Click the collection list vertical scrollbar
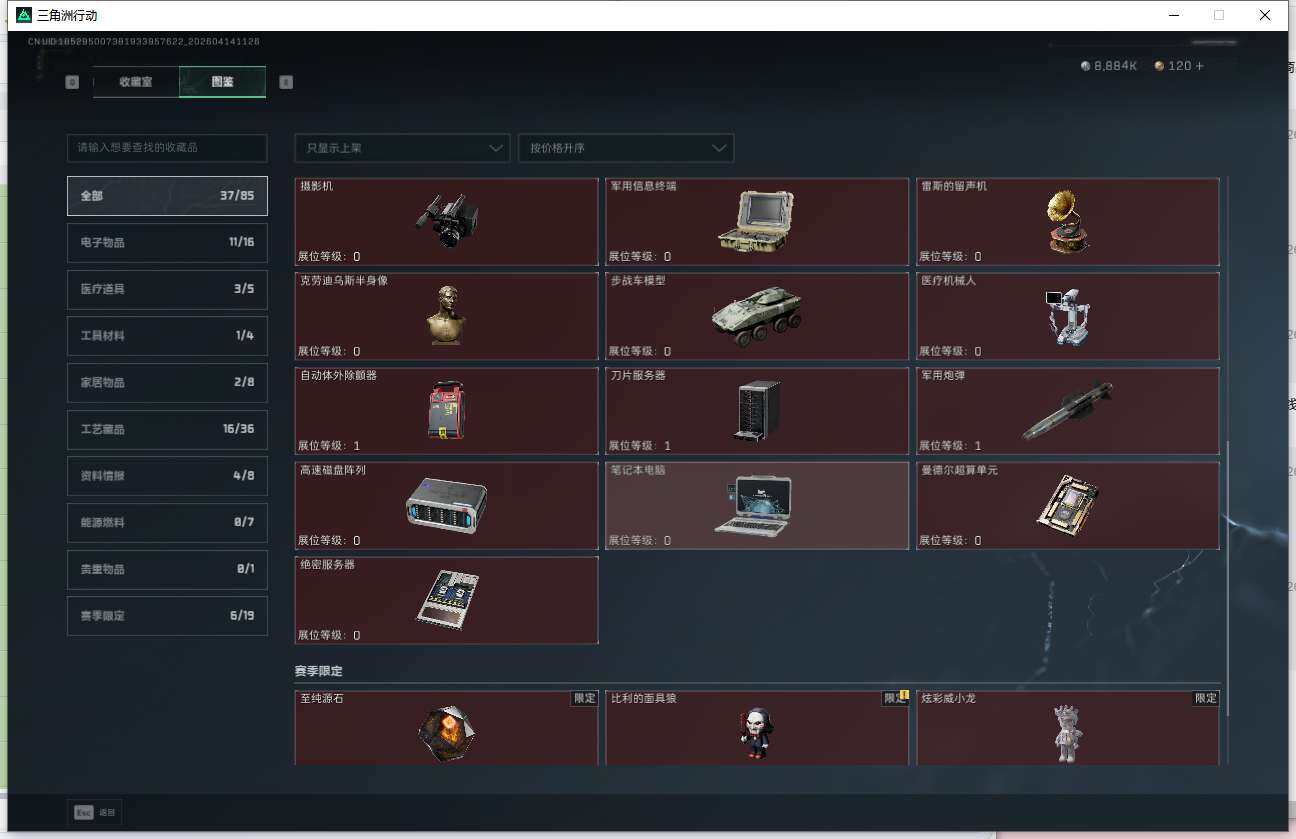1296x839 pixels. (1229, 578)
